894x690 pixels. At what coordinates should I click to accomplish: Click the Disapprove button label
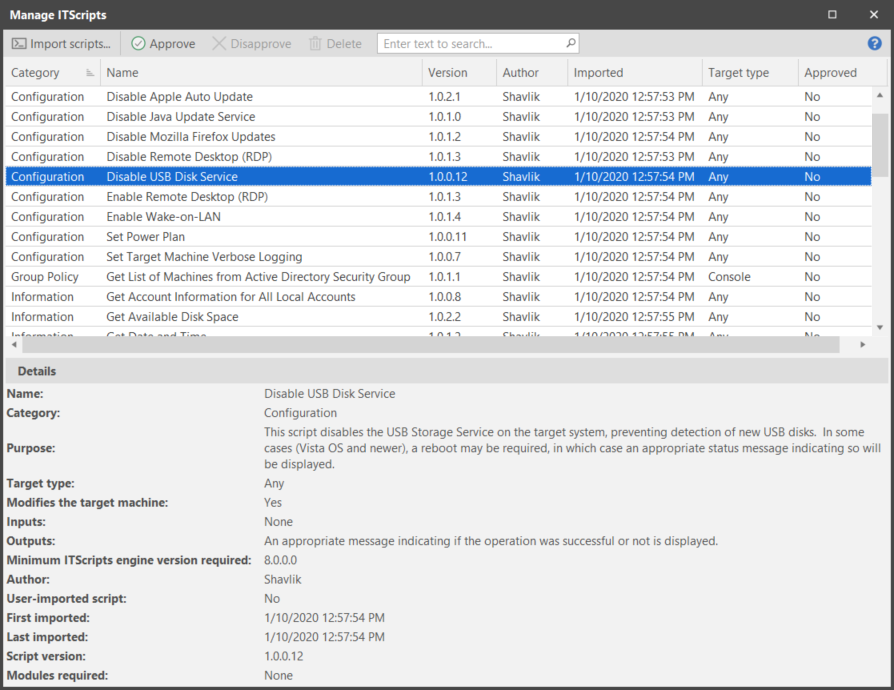pos(261,44)
